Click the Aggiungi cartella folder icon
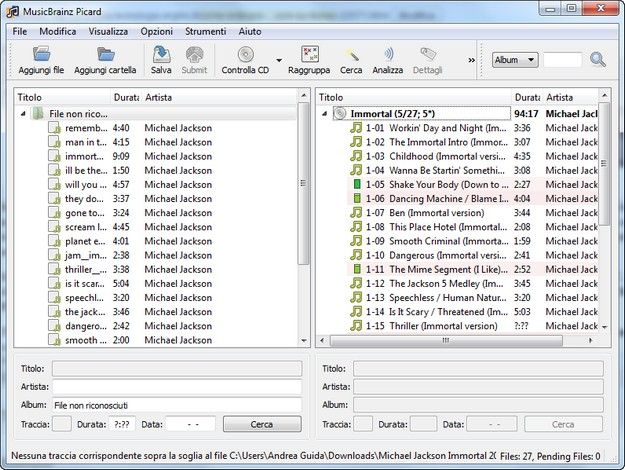The image size is (625, 470). [x=106, y=54]
